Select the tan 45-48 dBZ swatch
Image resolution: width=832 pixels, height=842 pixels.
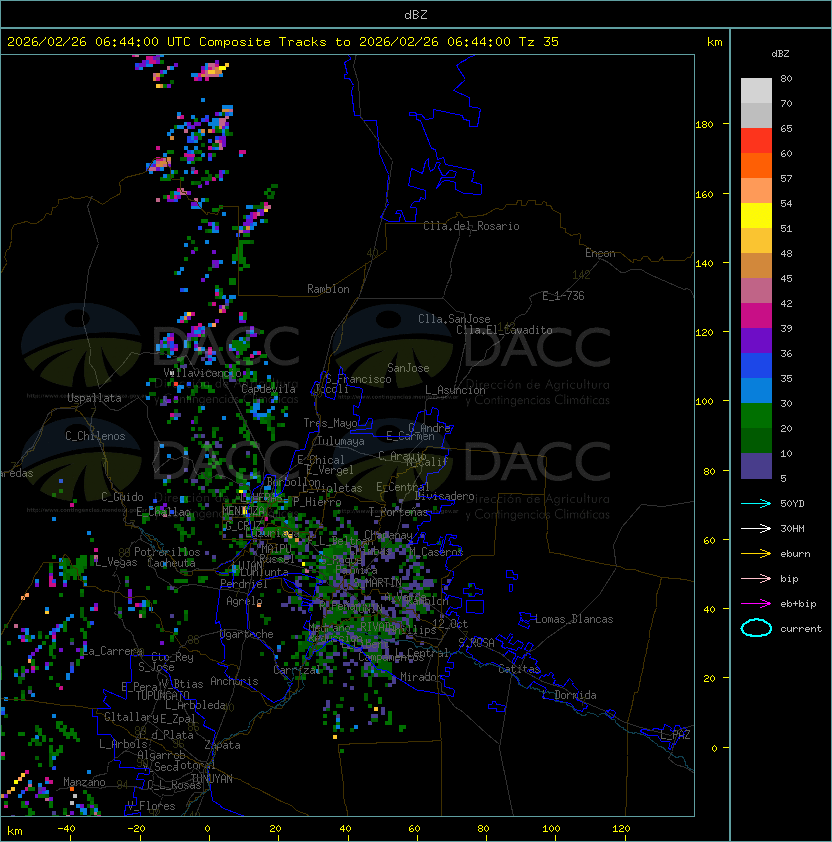(x=756, y=265)
